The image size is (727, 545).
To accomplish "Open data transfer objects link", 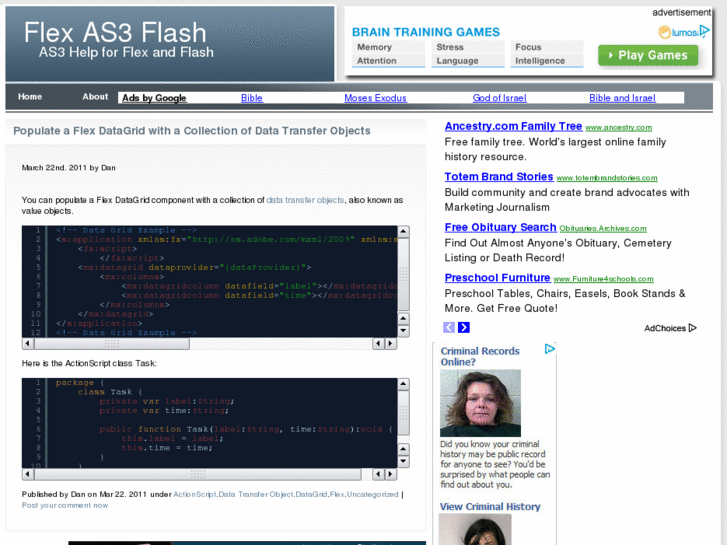I will [305, 200].
